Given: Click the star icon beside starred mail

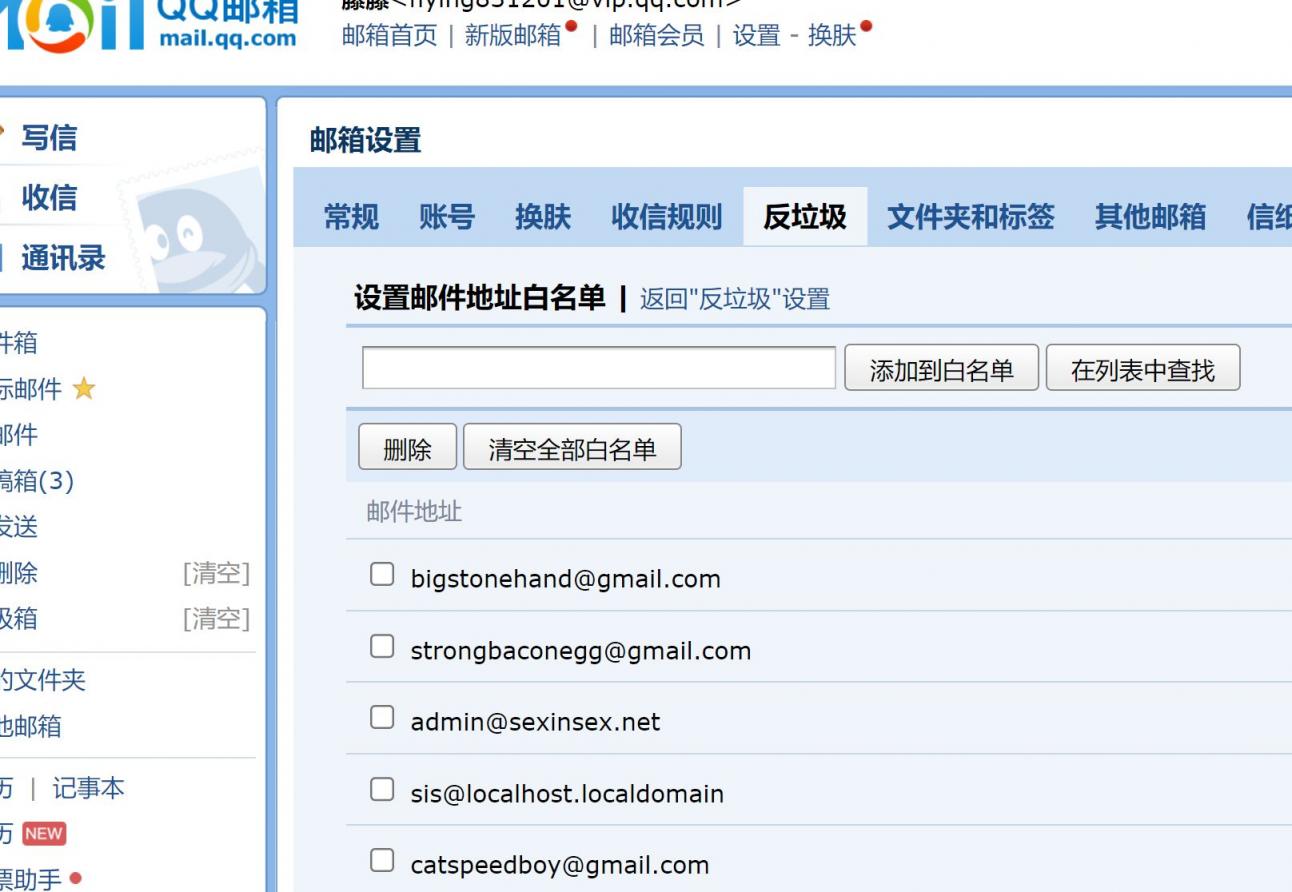Looking at the screenshot, I should coord(84,389).
